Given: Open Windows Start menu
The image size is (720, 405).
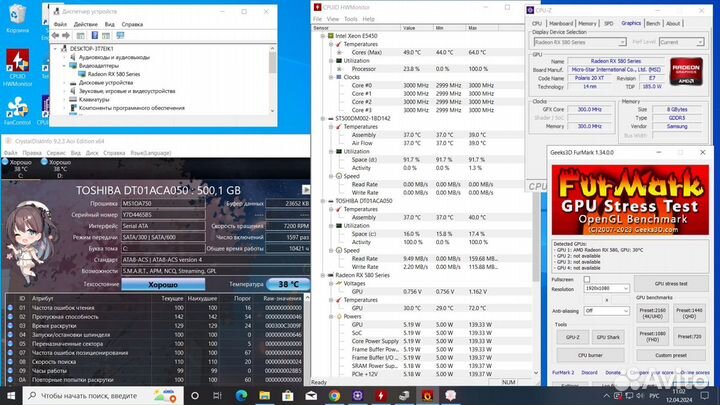Looking at the screenshot, I should (11, 395).
